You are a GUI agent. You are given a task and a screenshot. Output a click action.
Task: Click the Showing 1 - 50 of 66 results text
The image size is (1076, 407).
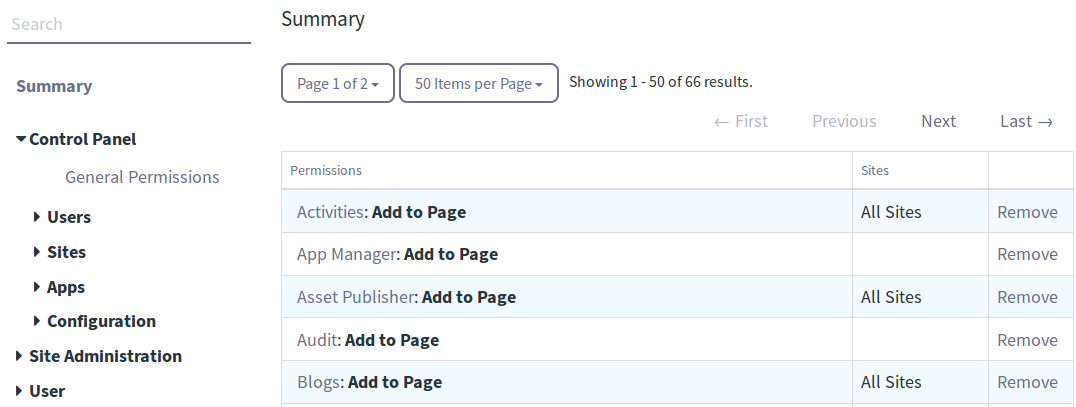pyautogui.click(x=661, y=82)
